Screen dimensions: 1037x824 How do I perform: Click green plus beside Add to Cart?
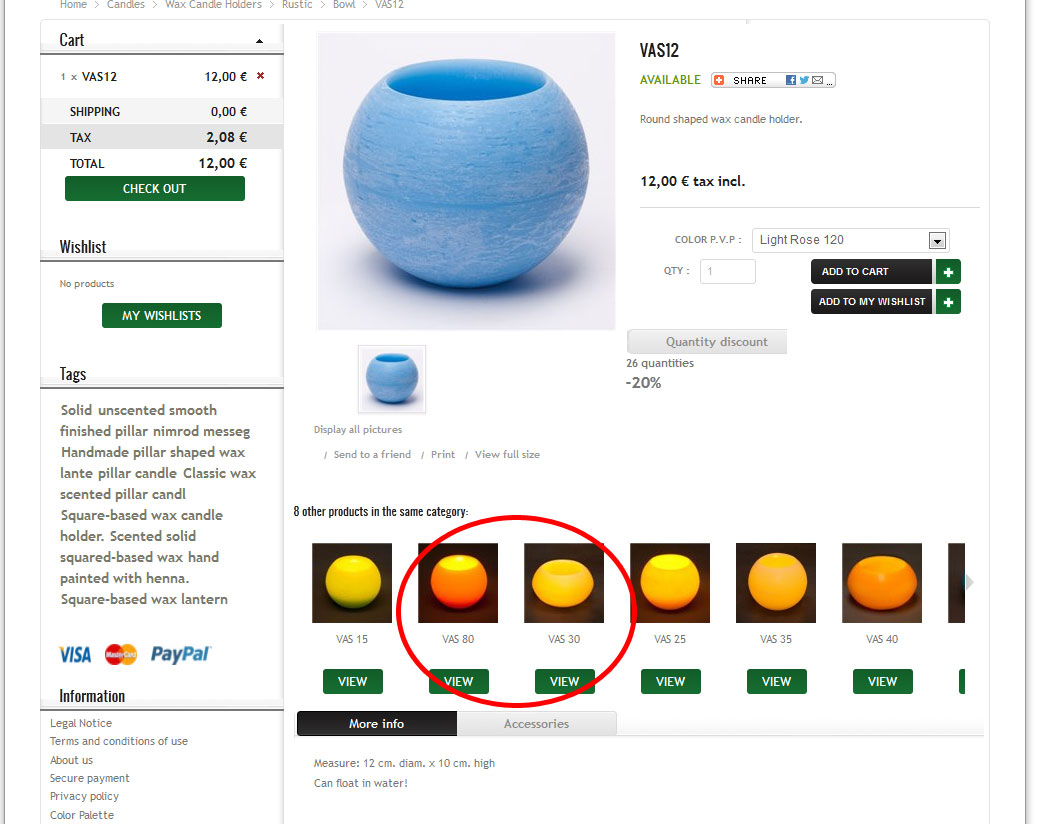(948, 272)
